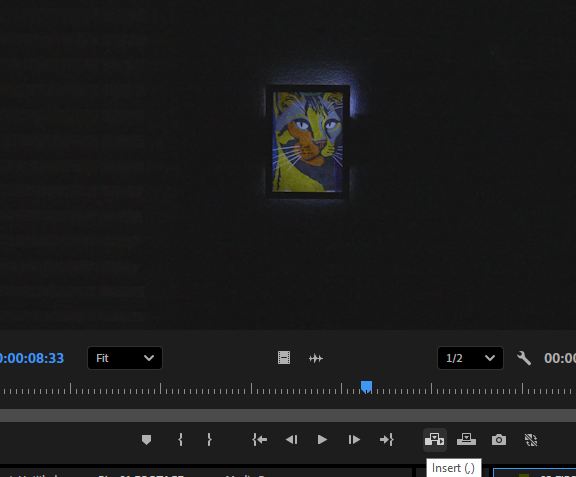Select the Drag Video Only filmstrip icon

tap(284, 358)
